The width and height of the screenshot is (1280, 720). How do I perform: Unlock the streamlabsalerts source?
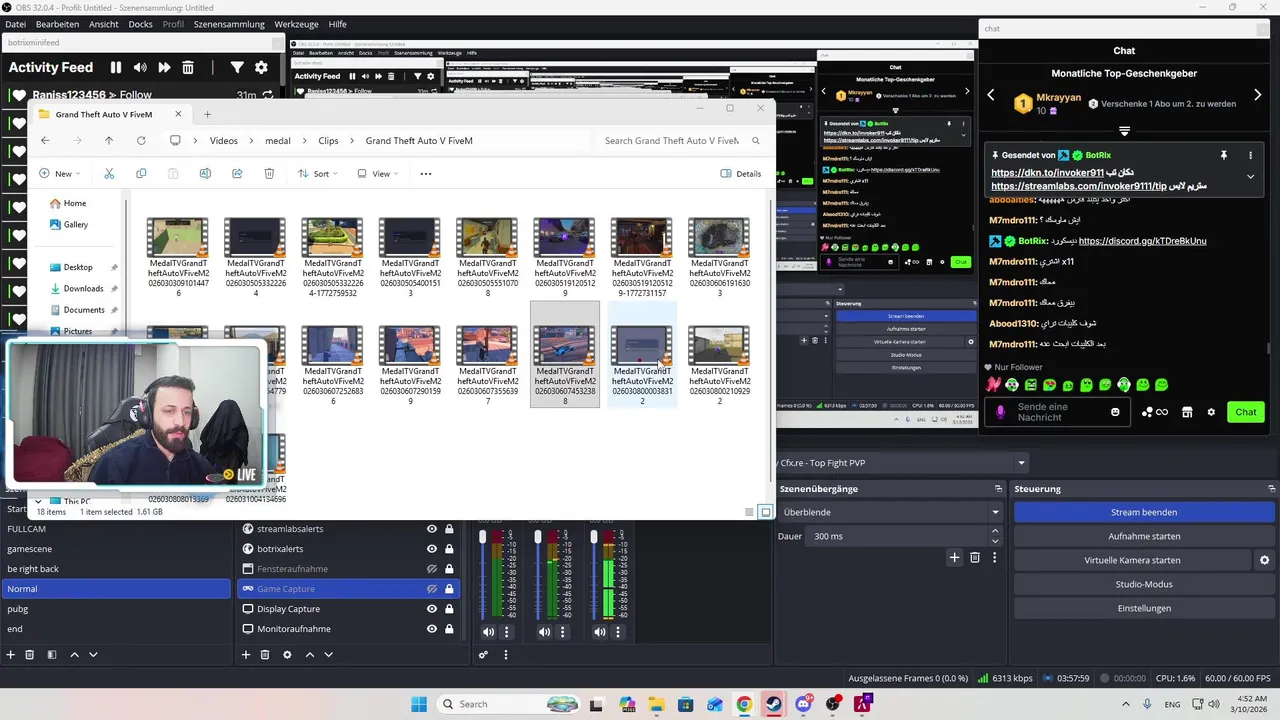click(449, 529)
